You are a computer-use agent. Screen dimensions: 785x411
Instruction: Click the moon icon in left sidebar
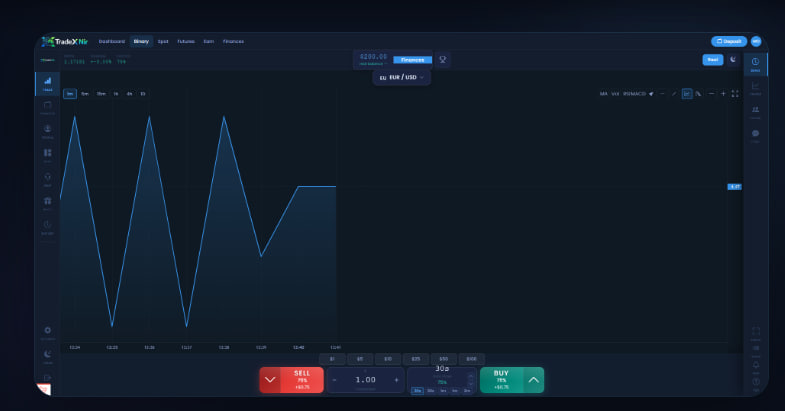tap(48, 355)
